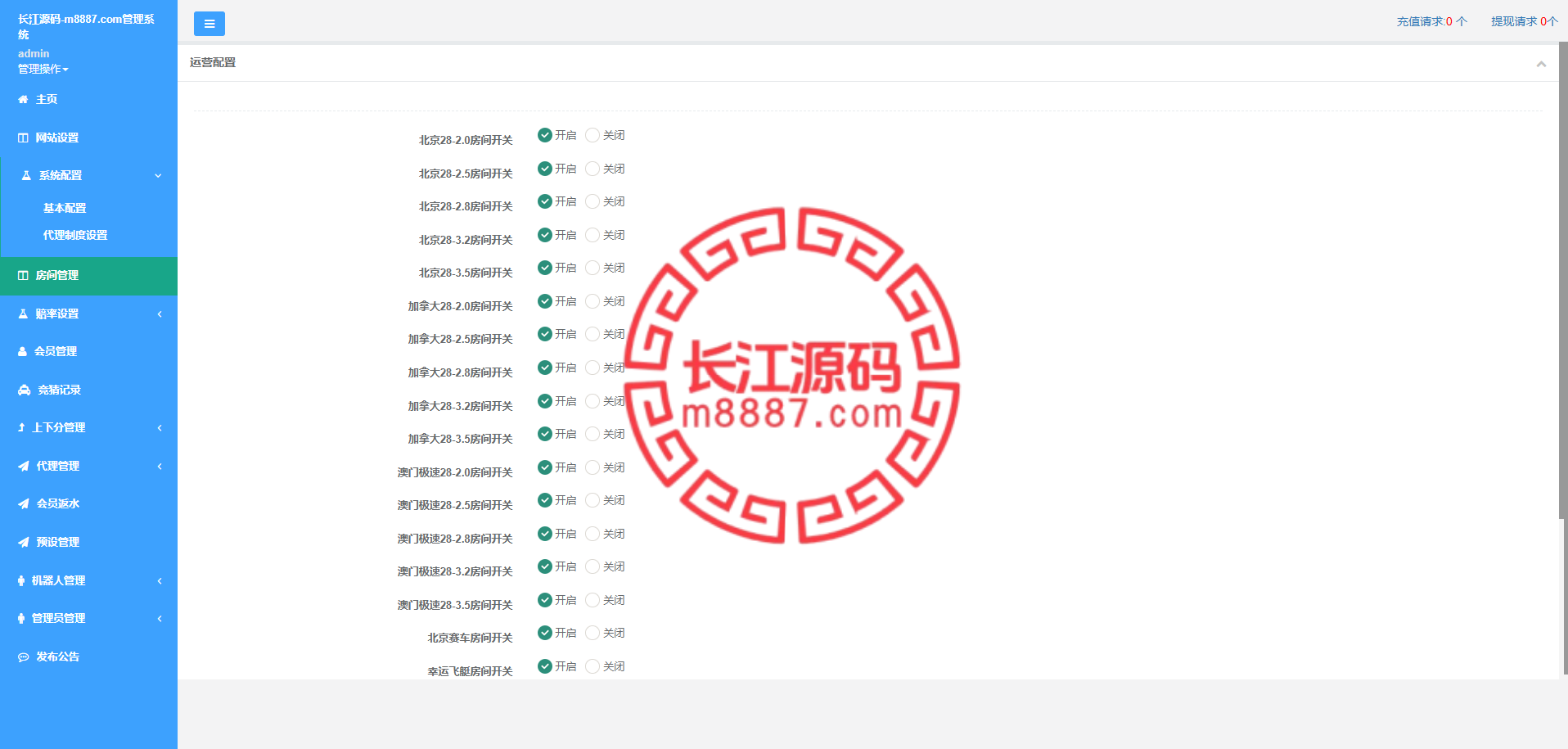
Task: Expand the 上下分管理 submenu arrow
Action: coord(160,427)
